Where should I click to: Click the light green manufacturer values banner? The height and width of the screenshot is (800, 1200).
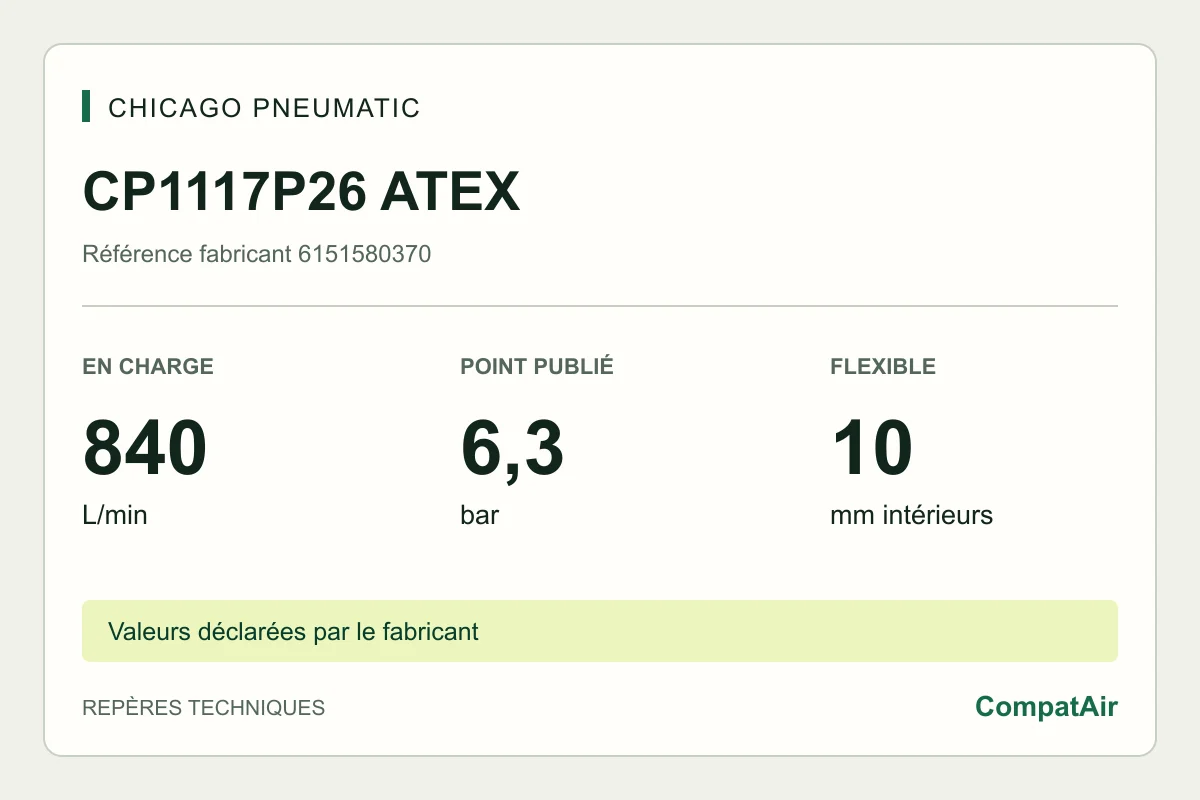(x=600, y=631)
